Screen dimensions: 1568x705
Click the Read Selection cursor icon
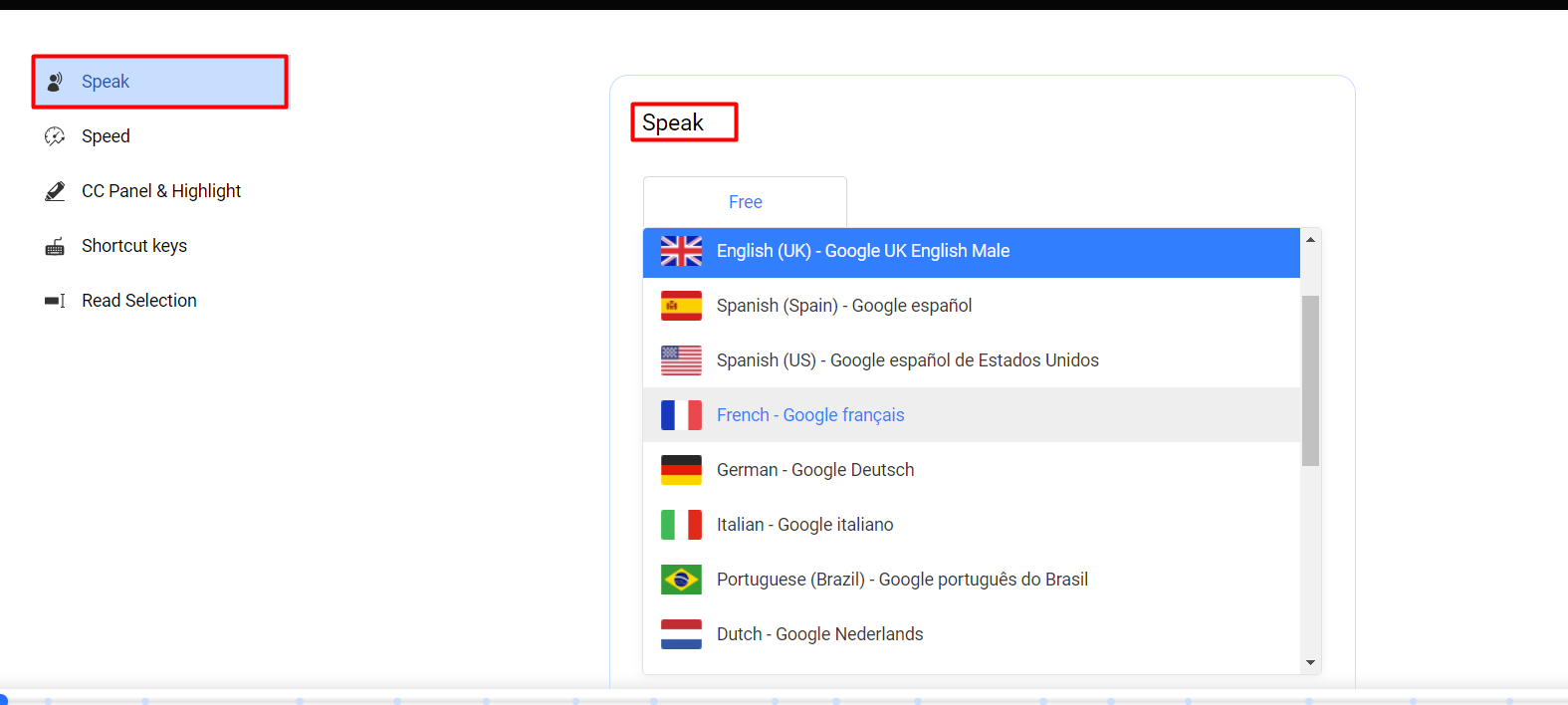[x=55, y=301]
